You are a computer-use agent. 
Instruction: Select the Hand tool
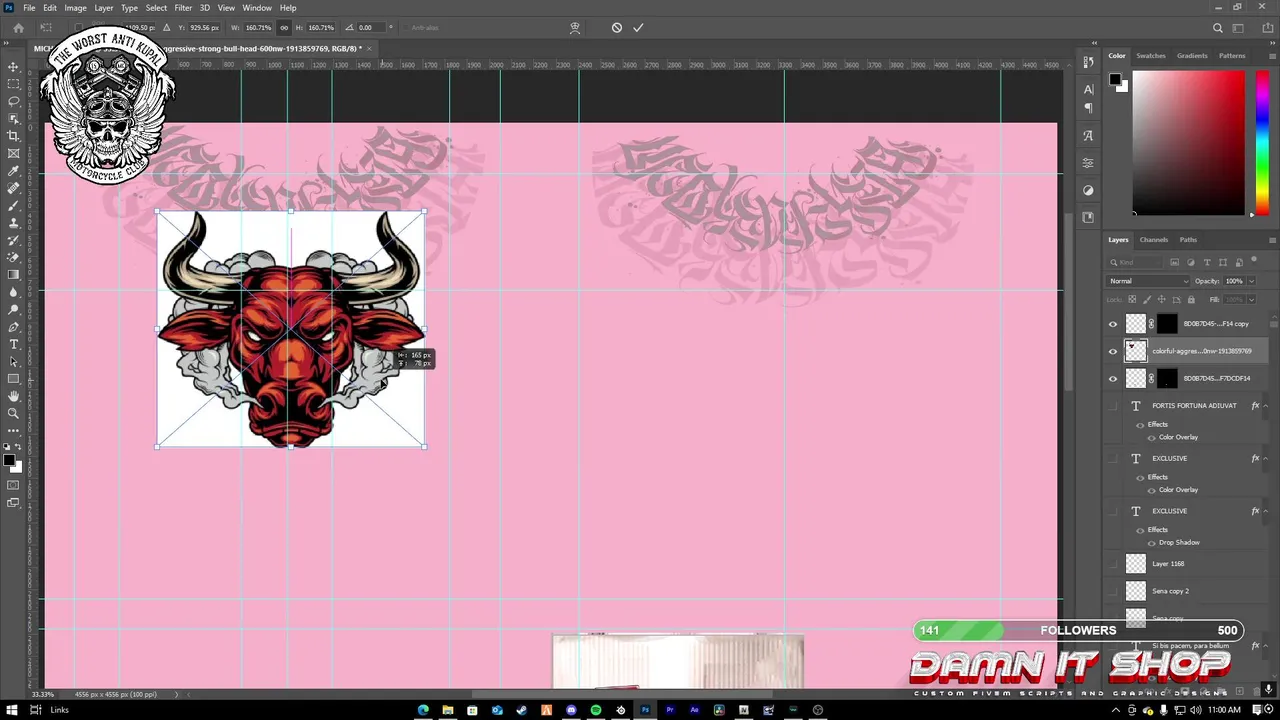tap(13, 396)
